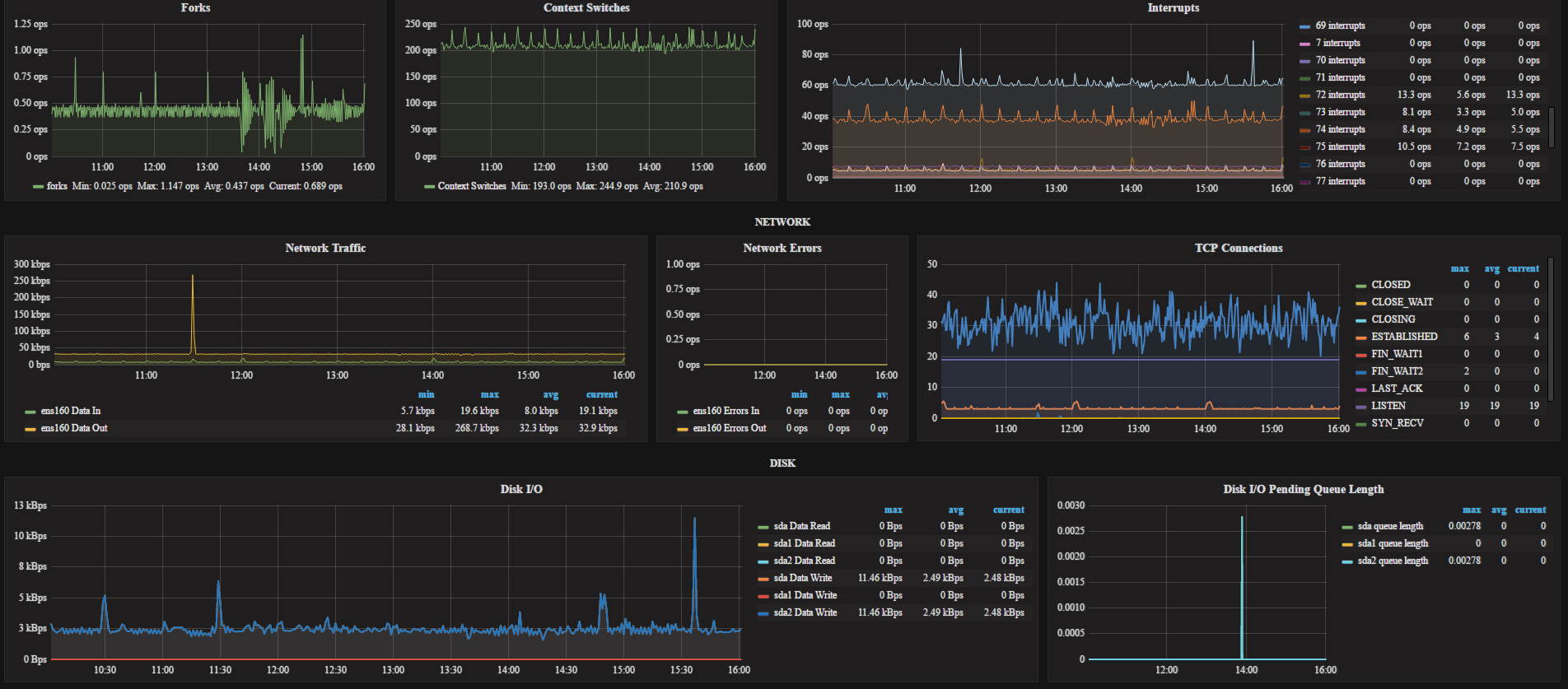Open color picker for ens160 Data Out swatch
Image resolution: width=1568 pixels, height=689 pixels.
point(30,429)
